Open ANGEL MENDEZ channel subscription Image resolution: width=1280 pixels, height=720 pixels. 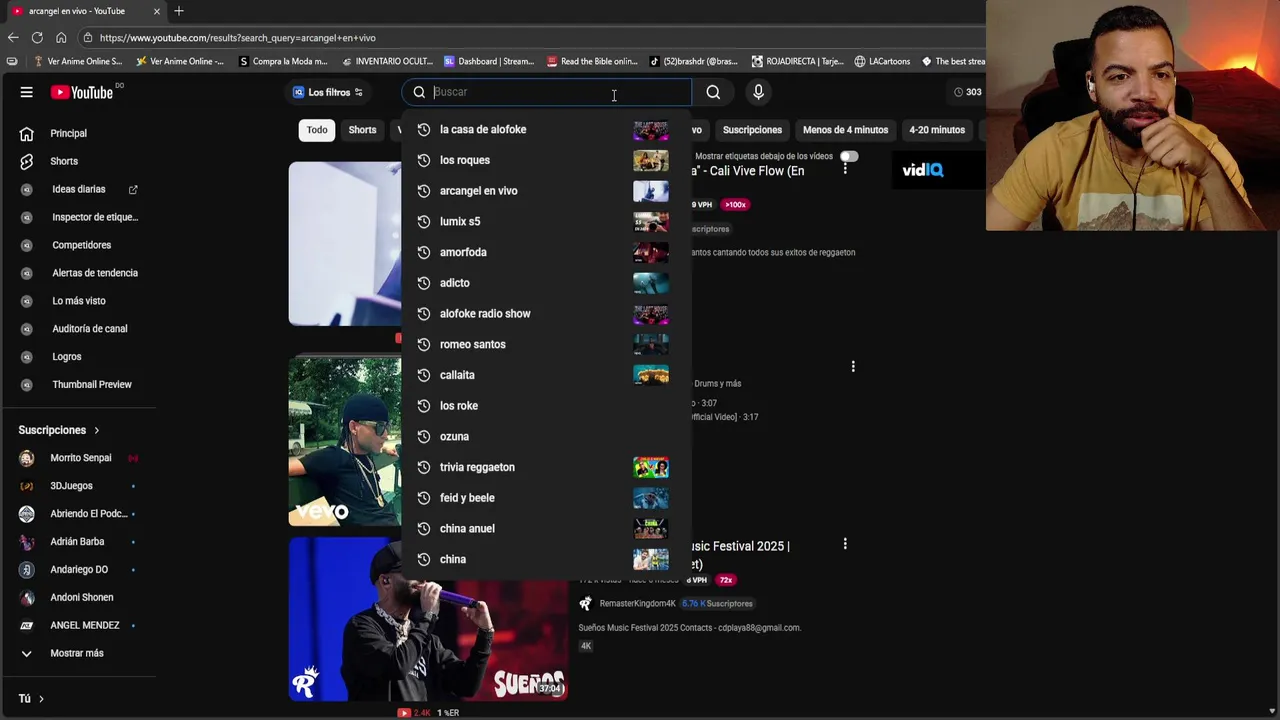[84, 626]
